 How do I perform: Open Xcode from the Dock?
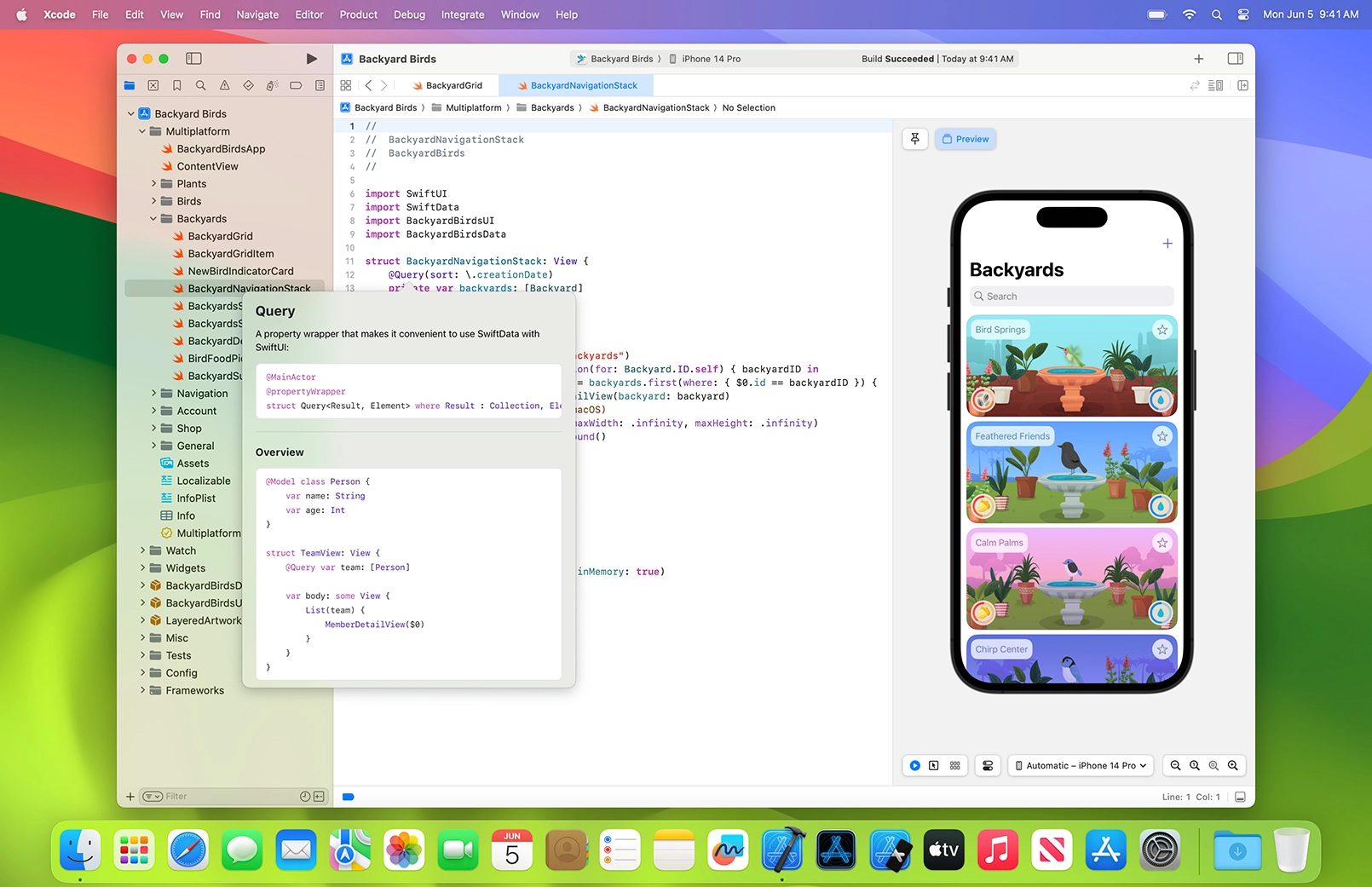783,850
